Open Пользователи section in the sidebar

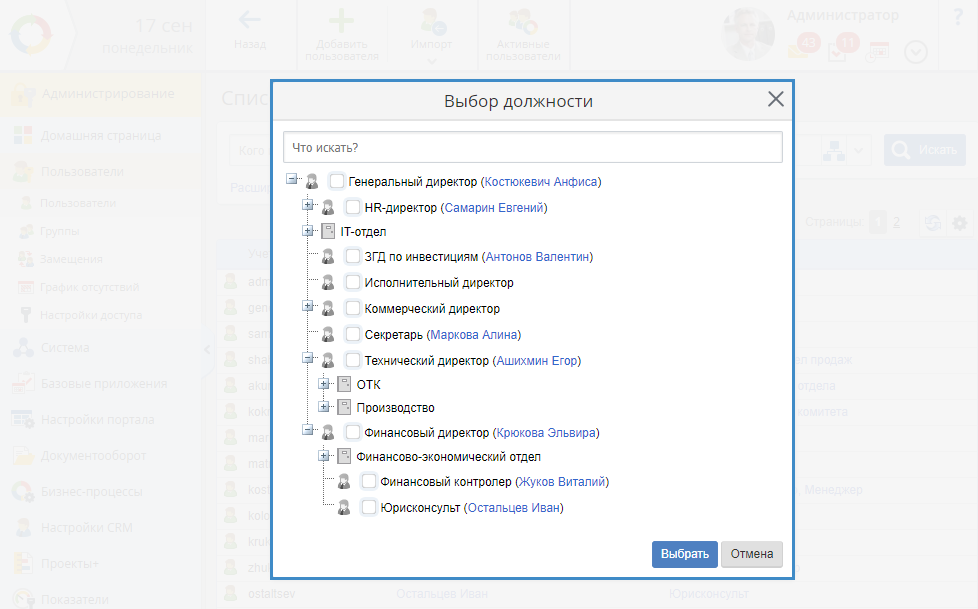click(82, 172)
